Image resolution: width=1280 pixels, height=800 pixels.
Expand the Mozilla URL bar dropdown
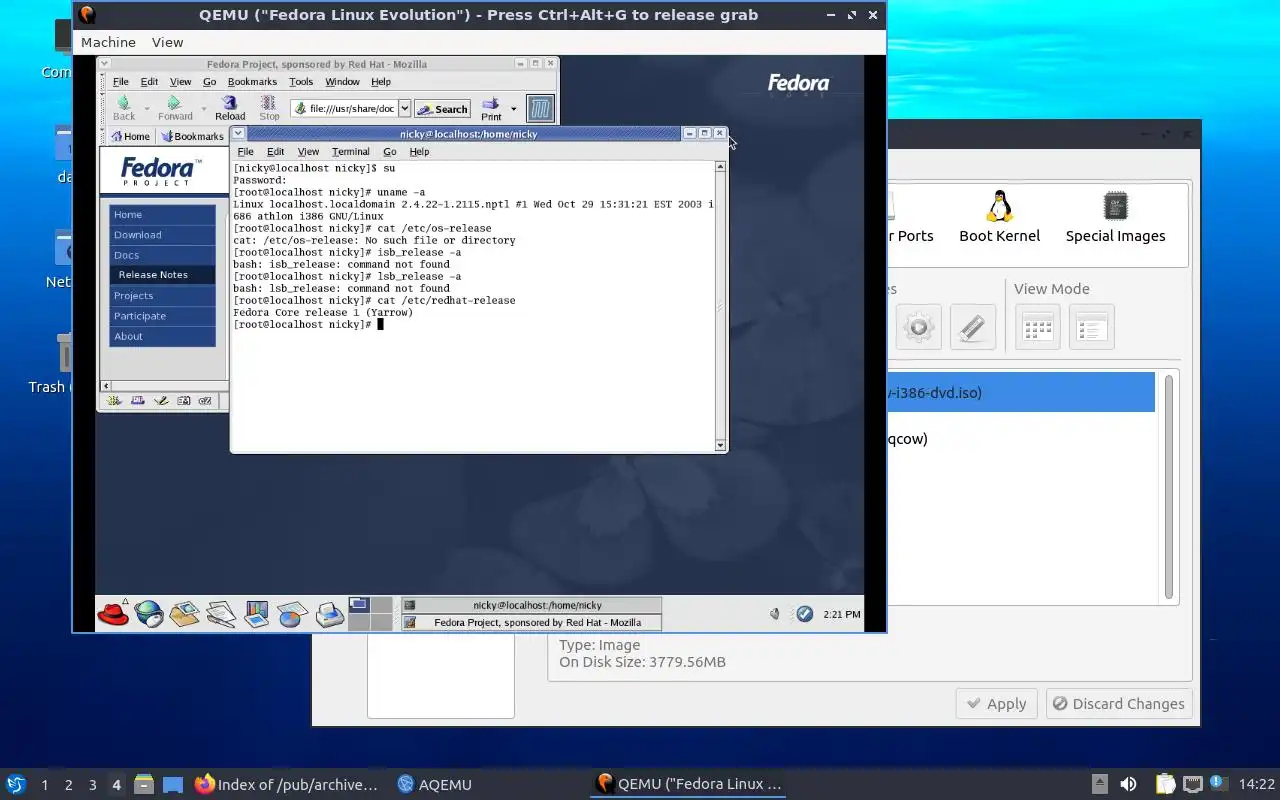click(405, 108)
